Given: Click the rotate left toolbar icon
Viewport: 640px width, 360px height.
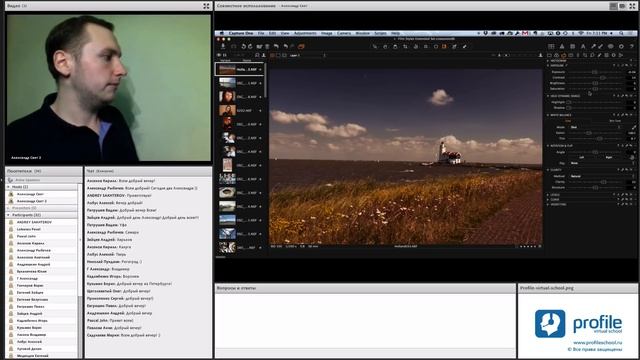Looking at the screenshot, I should pyautogui.click(x=244, y=47).
